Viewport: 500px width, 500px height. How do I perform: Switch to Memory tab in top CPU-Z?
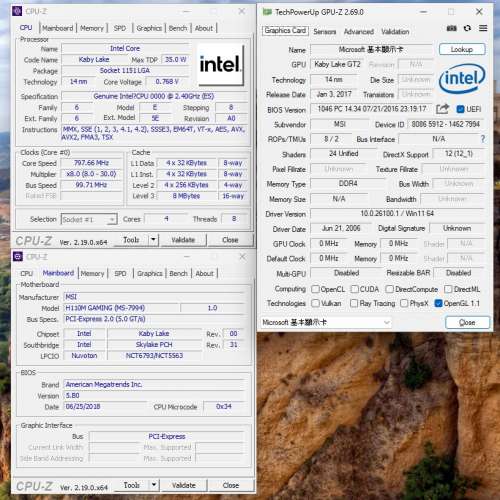click(x=92, y=28)
